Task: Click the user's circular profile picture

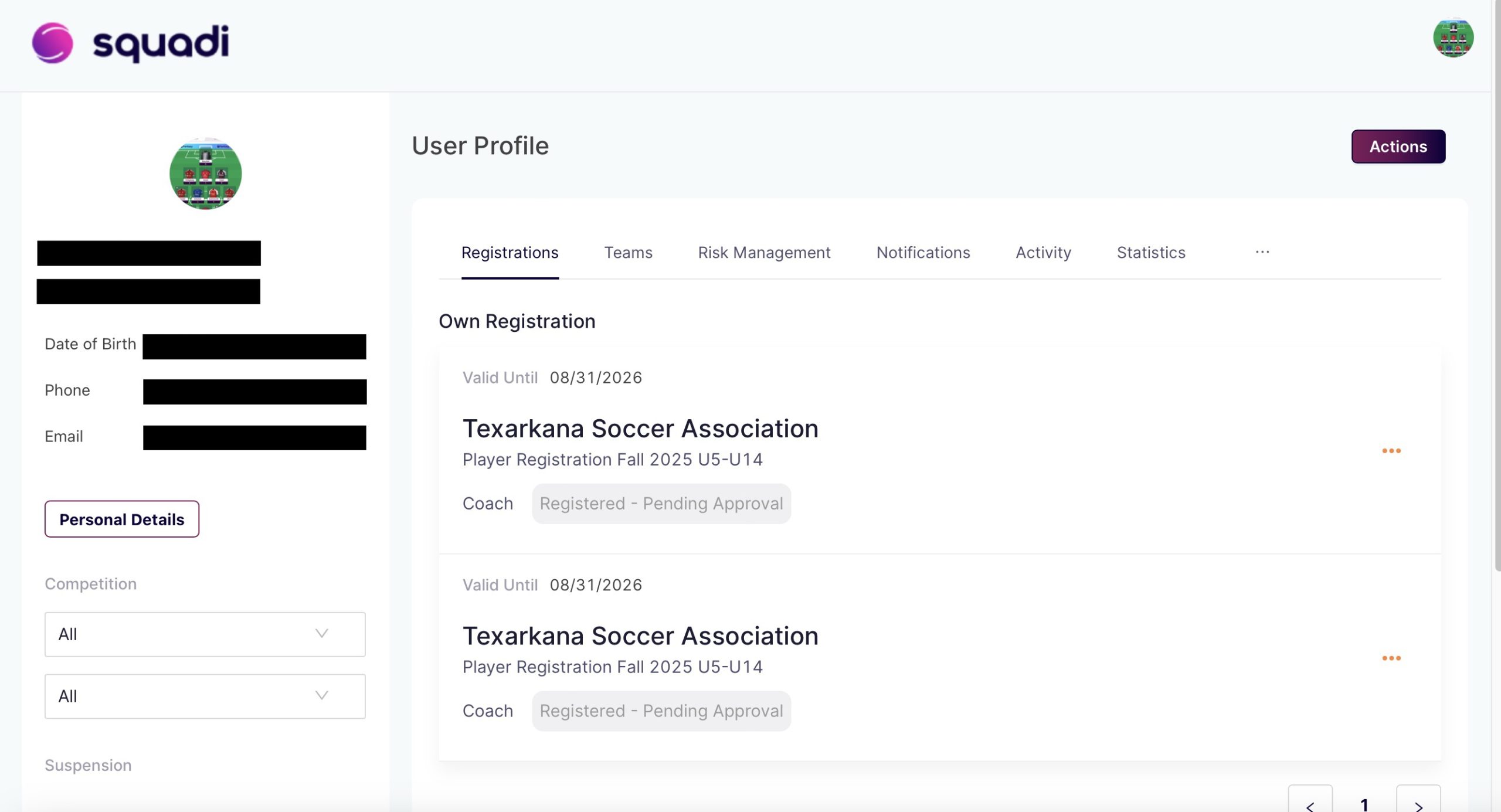Action: [205, 173]
